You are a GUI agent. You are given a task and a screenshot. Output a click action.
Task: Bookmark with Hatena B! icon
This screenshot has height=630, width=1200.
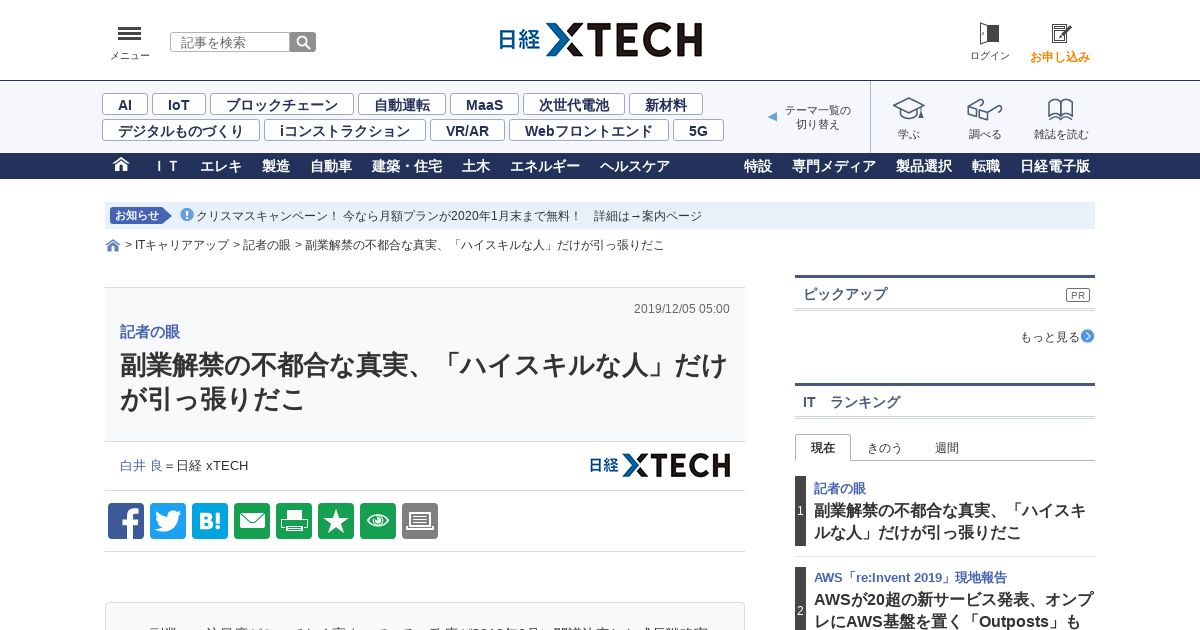210,521
